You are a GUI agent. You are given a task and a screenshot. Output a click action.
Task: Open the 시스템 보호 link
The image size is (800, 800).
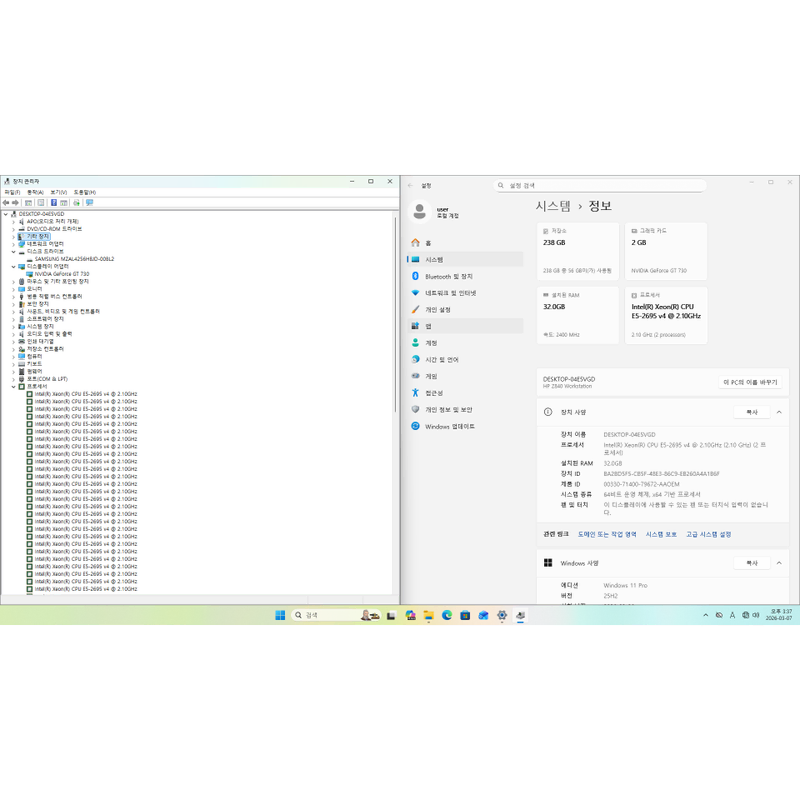(661, 534)
